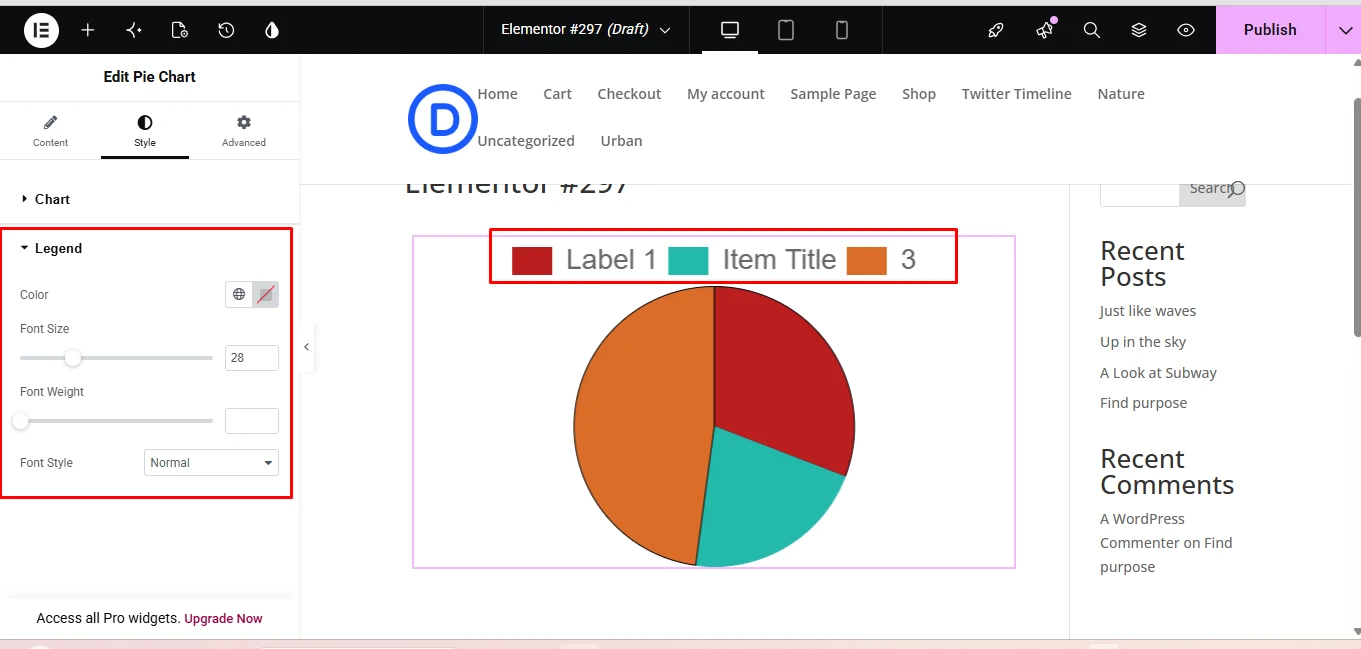Screen dimensions: 1361x649
Task: Click the Font Size slider handle
Action: click(x=73, y=357)
